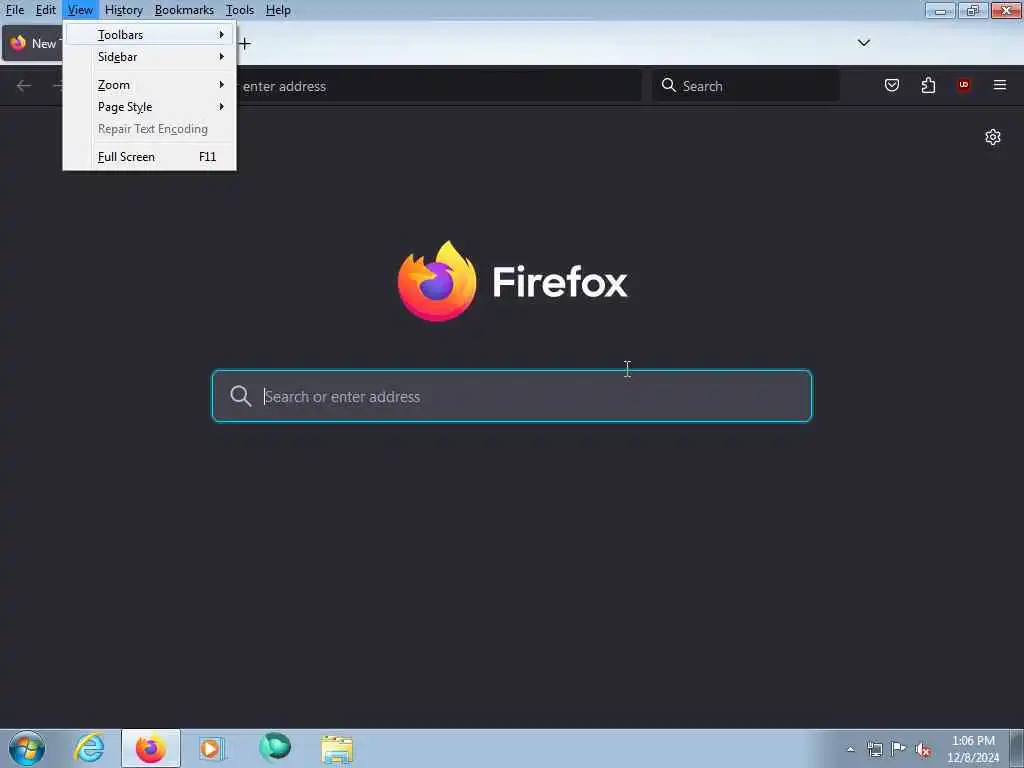Viewport: 1024px width, 768px height.
Task: Show hidden system tray icons arrow
Action: coord(850,750)
